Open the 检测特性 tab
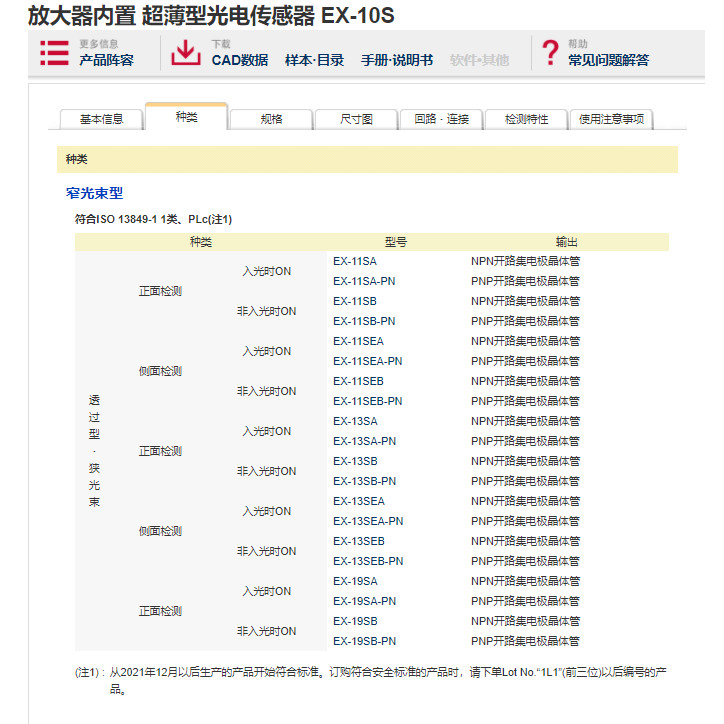Image resolution: width=724 pixels, height=724 pixels. pos(526,119)
